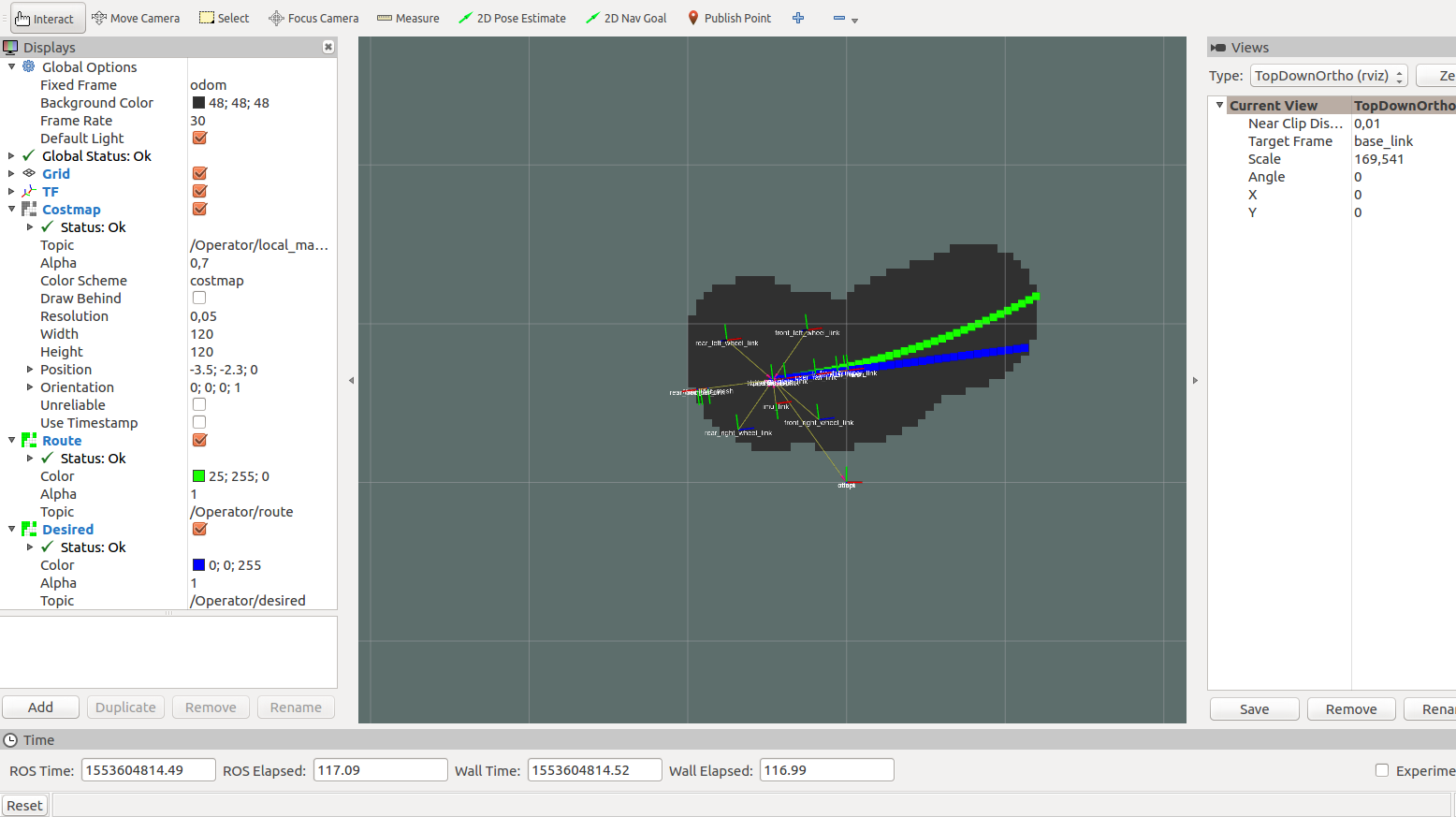Toggle the Default Light checkbox
The width and height of the screenshot is (1456, 817).
(x=199, y=138)
